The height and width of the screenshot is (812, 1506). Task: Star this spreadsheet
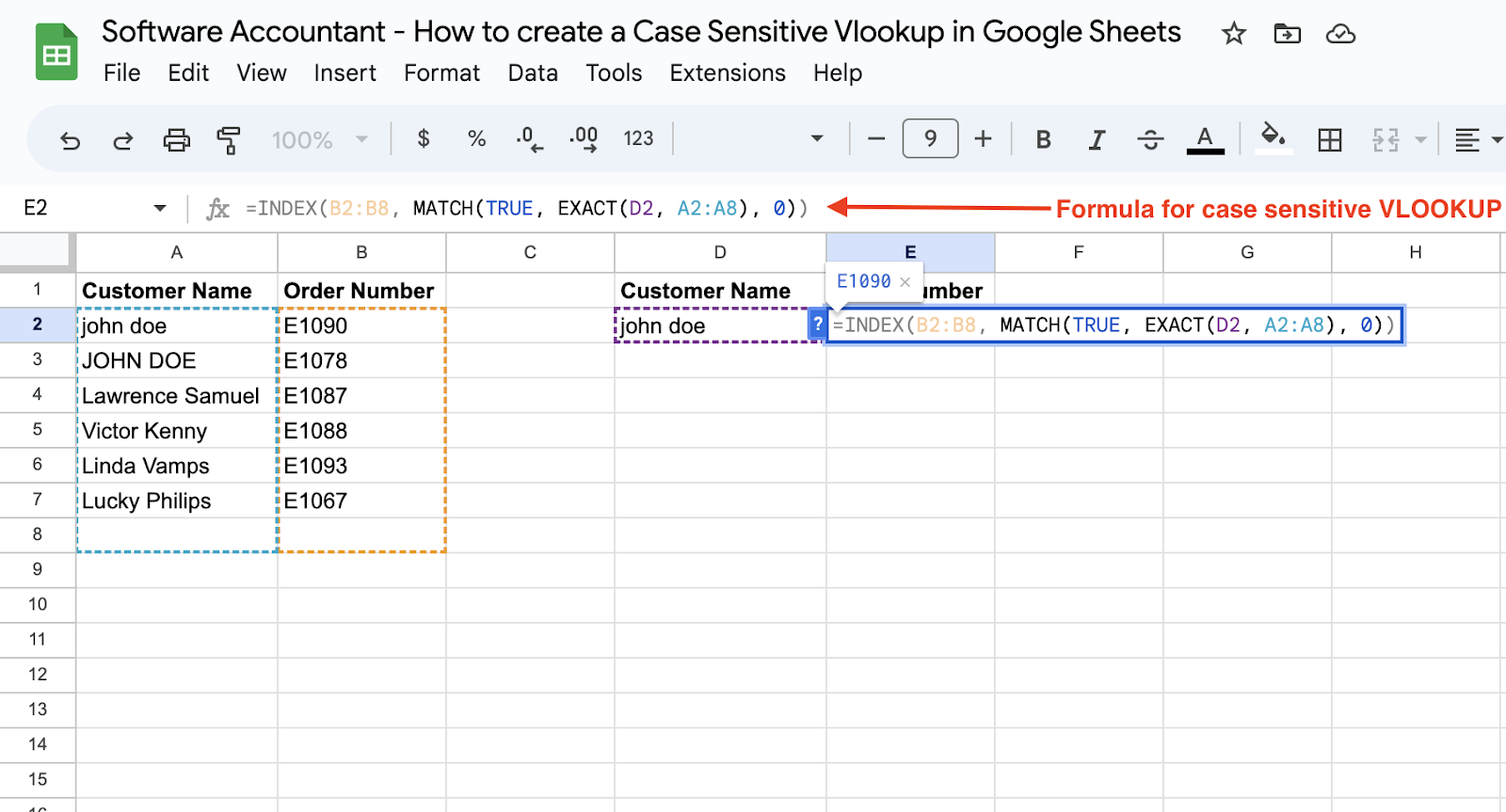pyautogui.click(x=1233, y=34)
